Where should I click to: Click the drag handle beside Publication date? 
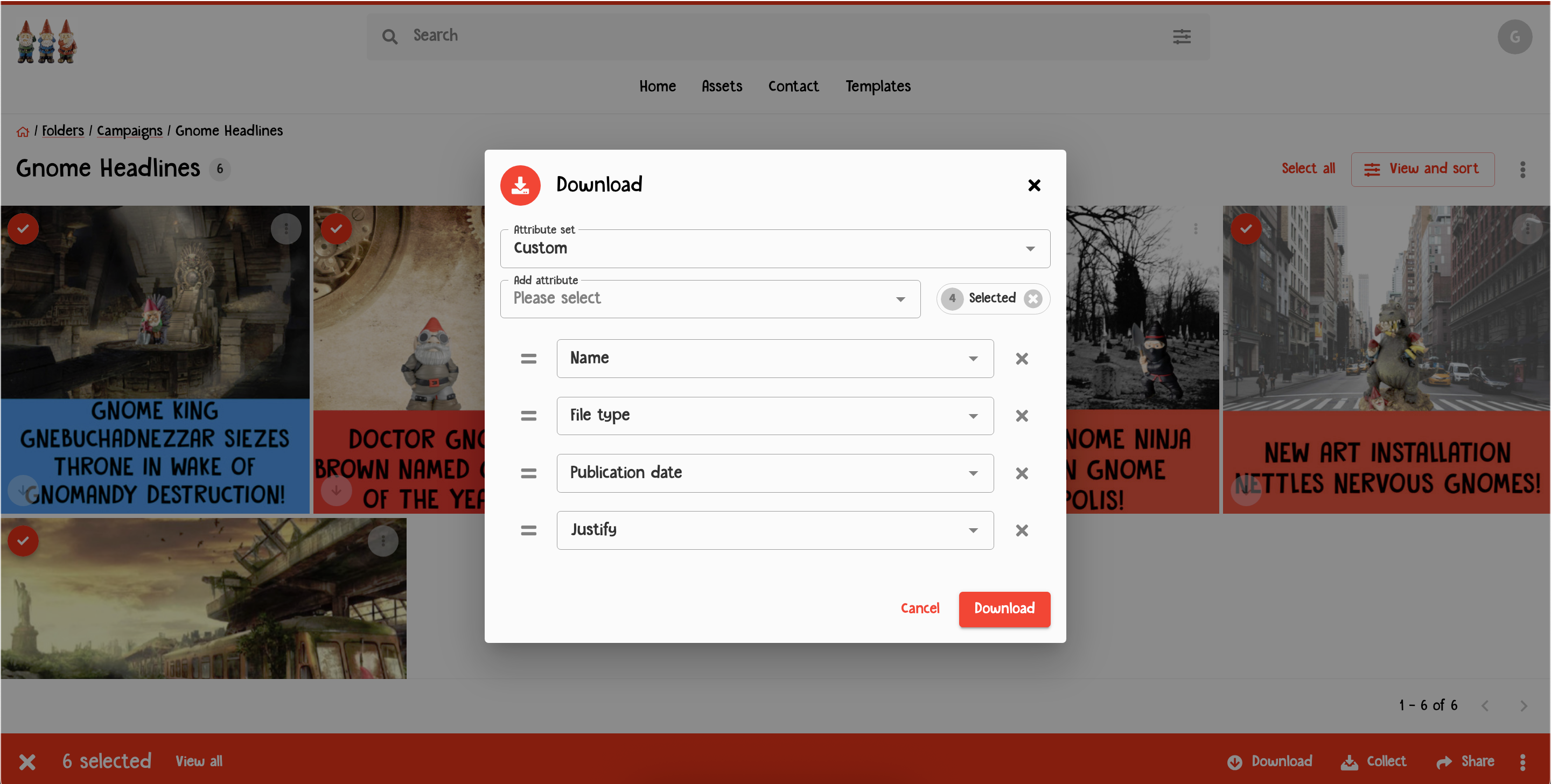[528, 473]
